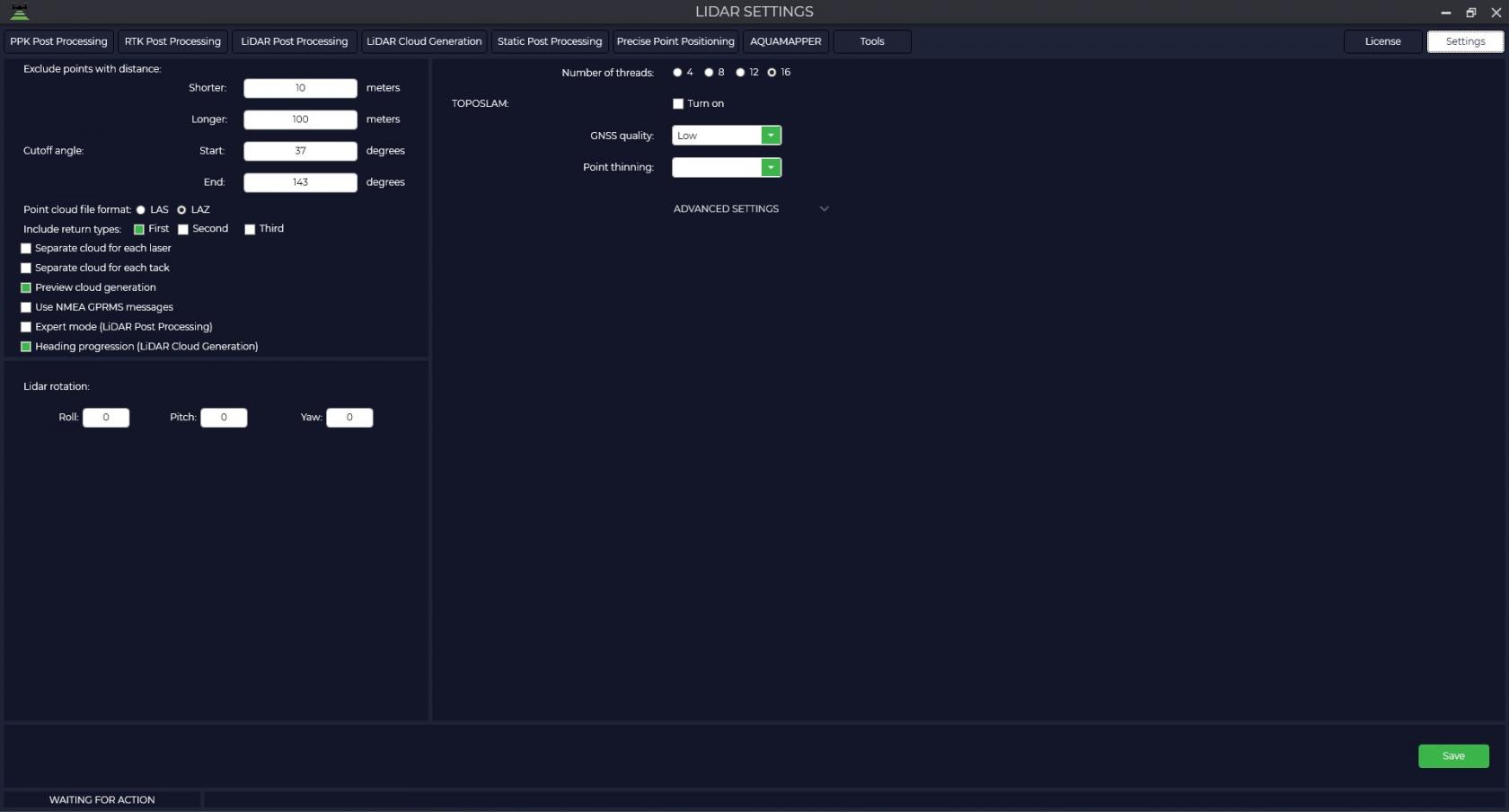Select LAZ point cloud file format
Screen dimensions: 1509x812
pyautogui.click(x=181, y=210)
